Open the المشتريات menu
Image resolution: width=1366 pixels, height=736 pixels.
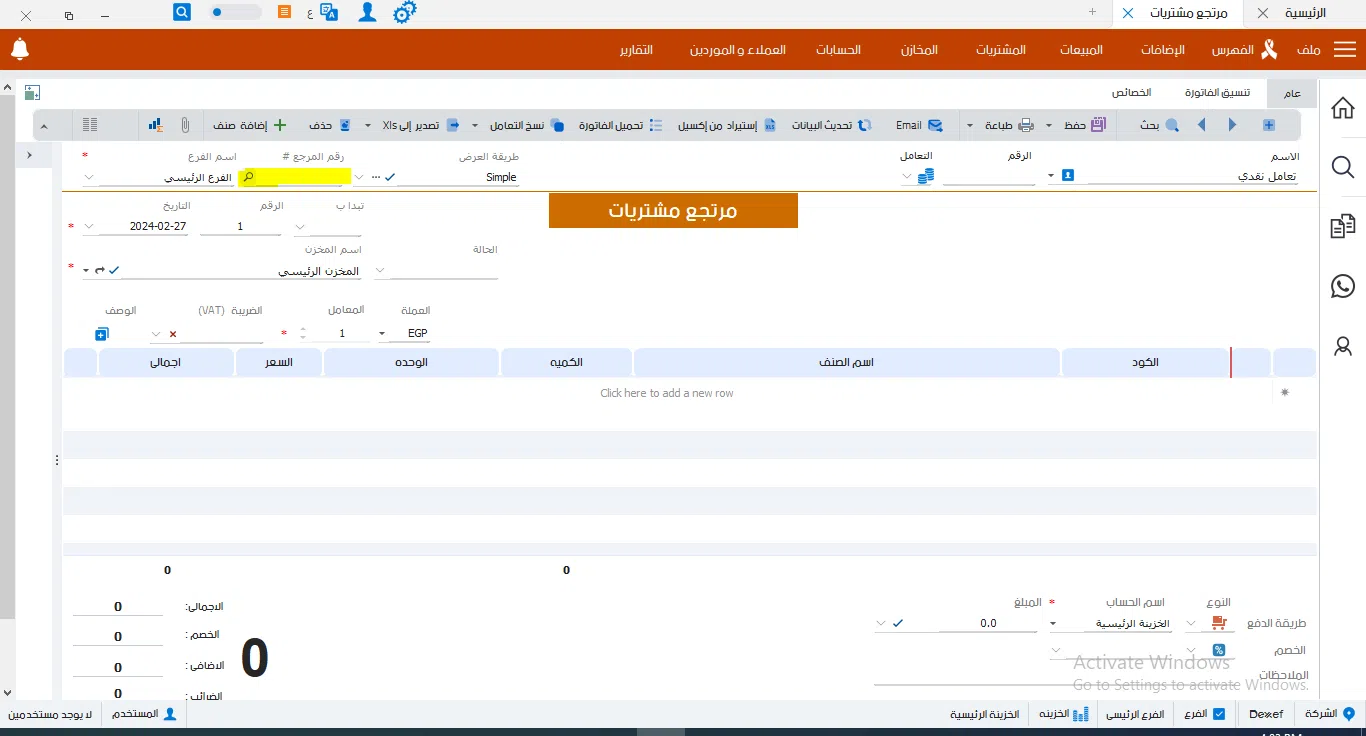tap(1000, 50)
